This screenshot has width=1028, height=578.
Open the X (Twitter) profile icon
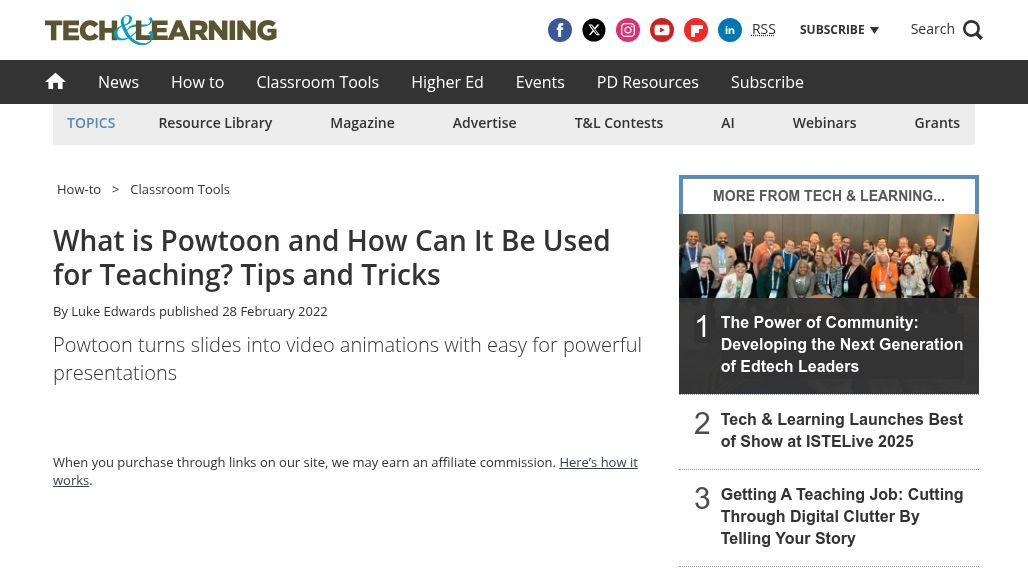pyautogui.click(x=593, y=30)
